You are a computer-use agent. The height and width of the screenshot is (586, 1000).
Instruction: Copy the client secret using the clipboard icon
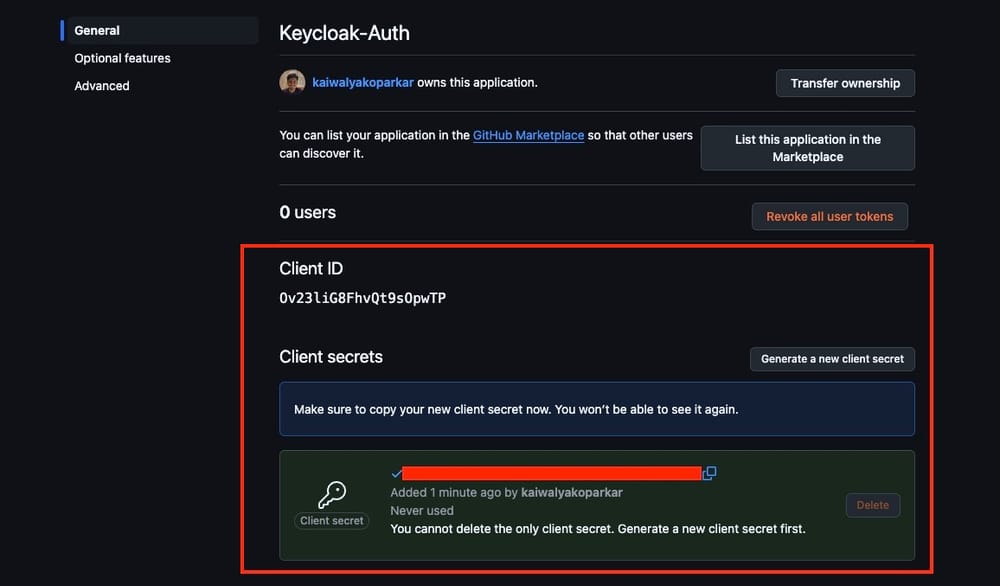point(710,471)
